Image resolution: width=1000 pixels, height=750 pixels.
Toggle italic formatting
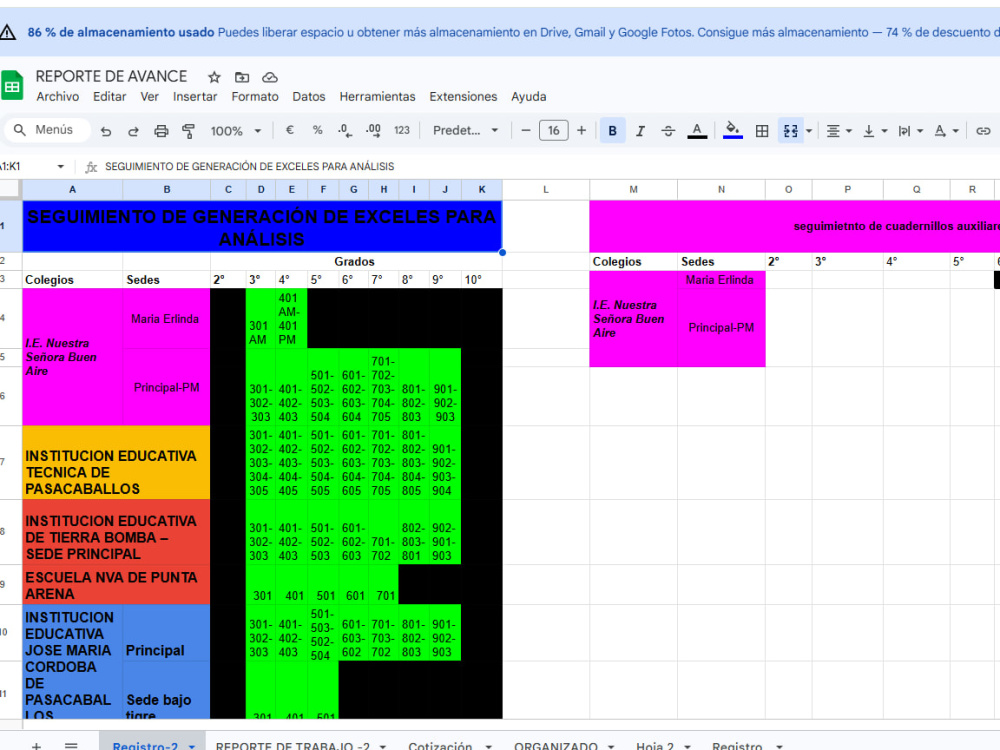click(x=640, y=131)
